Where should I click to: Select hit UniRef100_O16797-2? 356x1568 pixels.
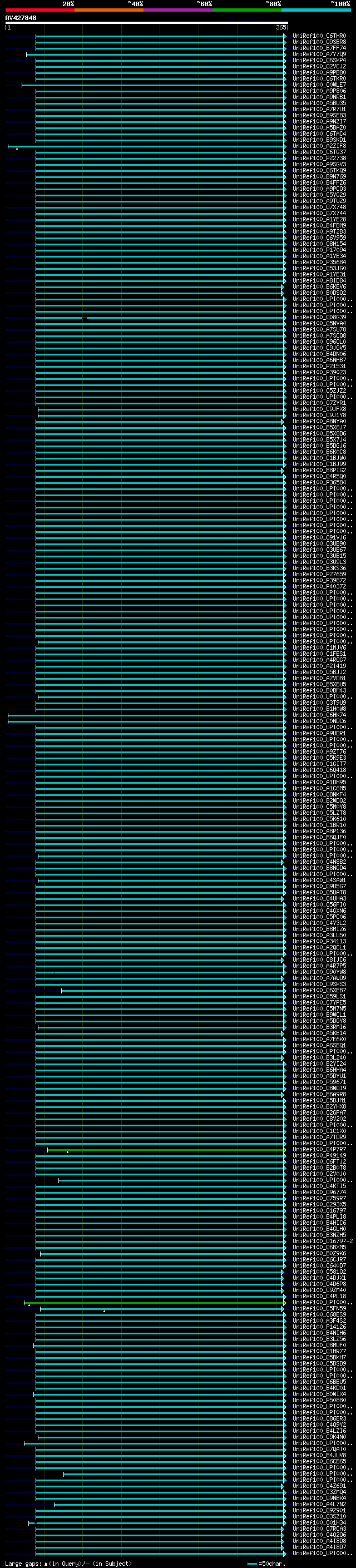[323, 1241]
